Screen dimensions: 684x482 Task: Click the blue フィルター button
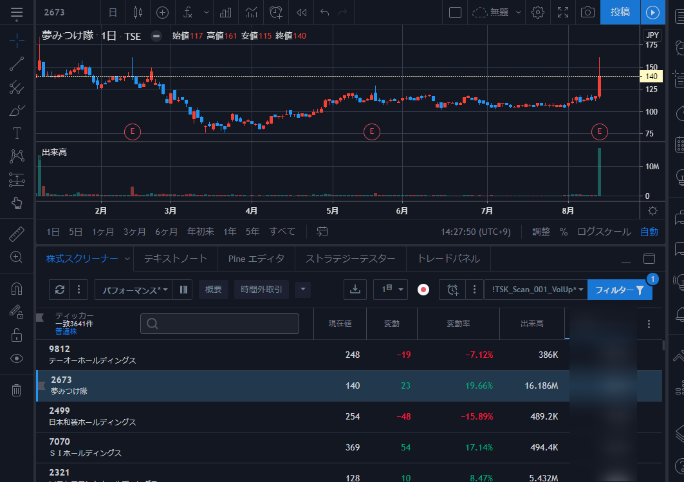(x=620, y=289)
